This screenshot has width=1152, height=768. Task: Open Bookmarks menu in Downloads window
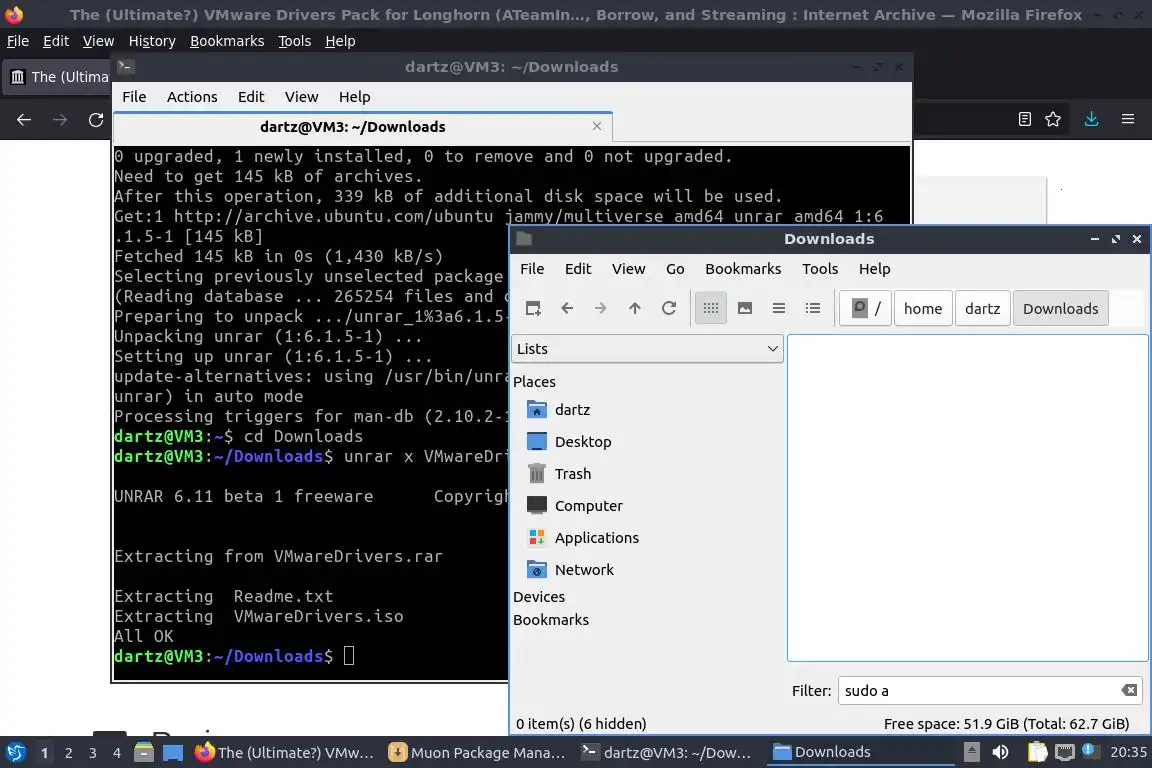[743, 269]
